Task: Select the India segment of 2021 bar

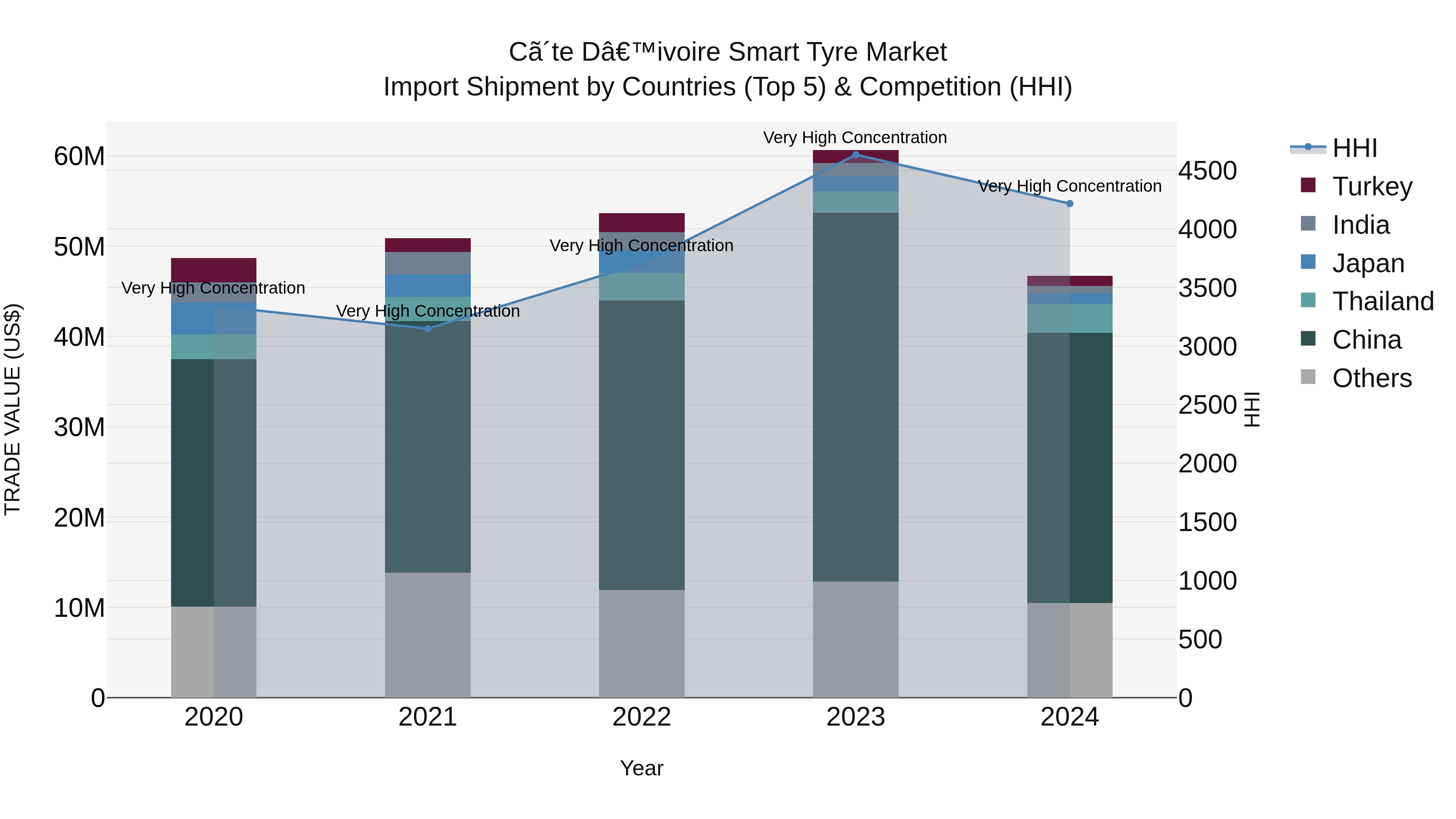Action: coord(428,263)
